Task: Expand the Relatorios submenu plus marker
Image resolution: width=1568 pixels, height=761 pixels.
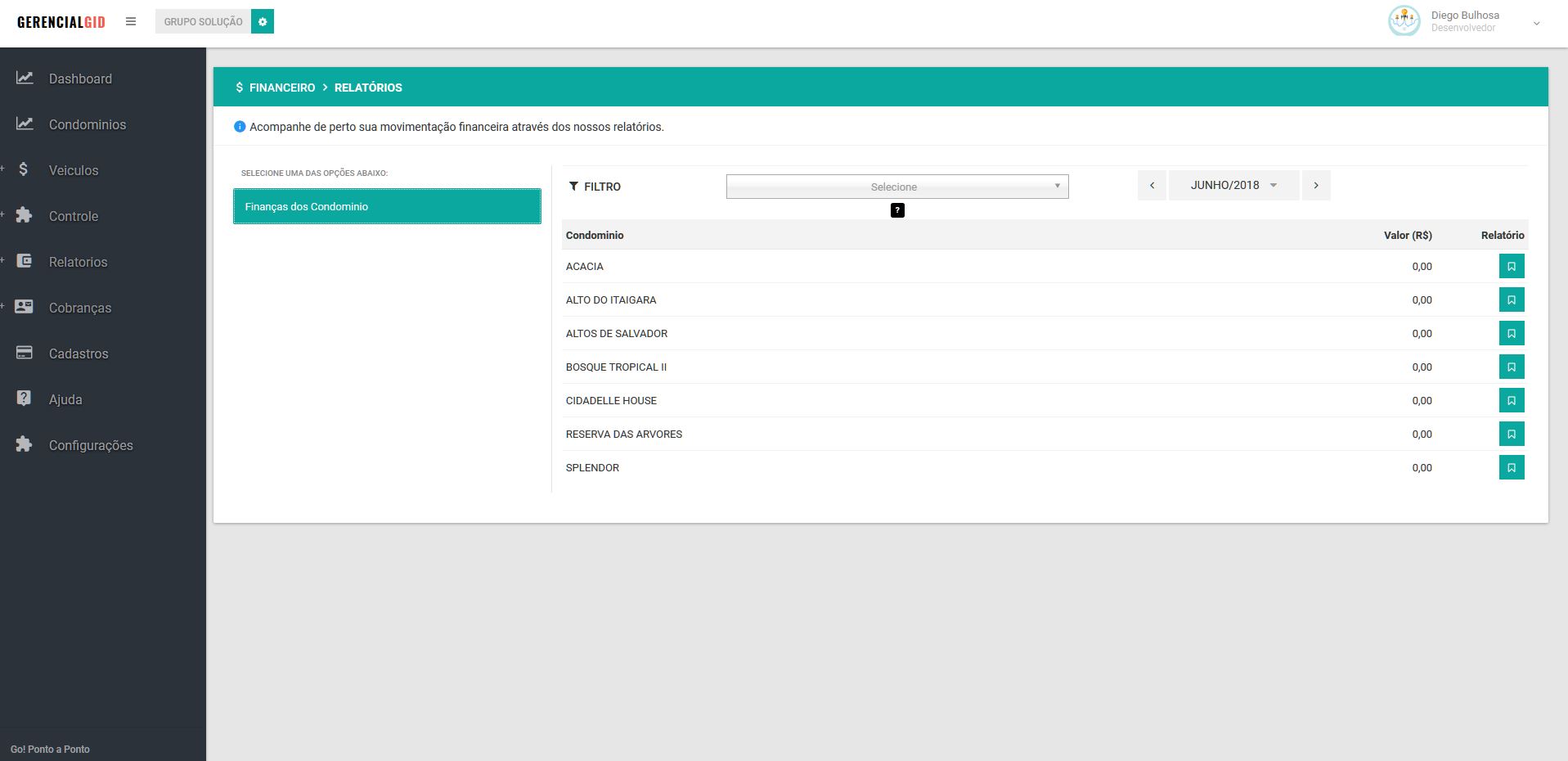Action: 2,260
